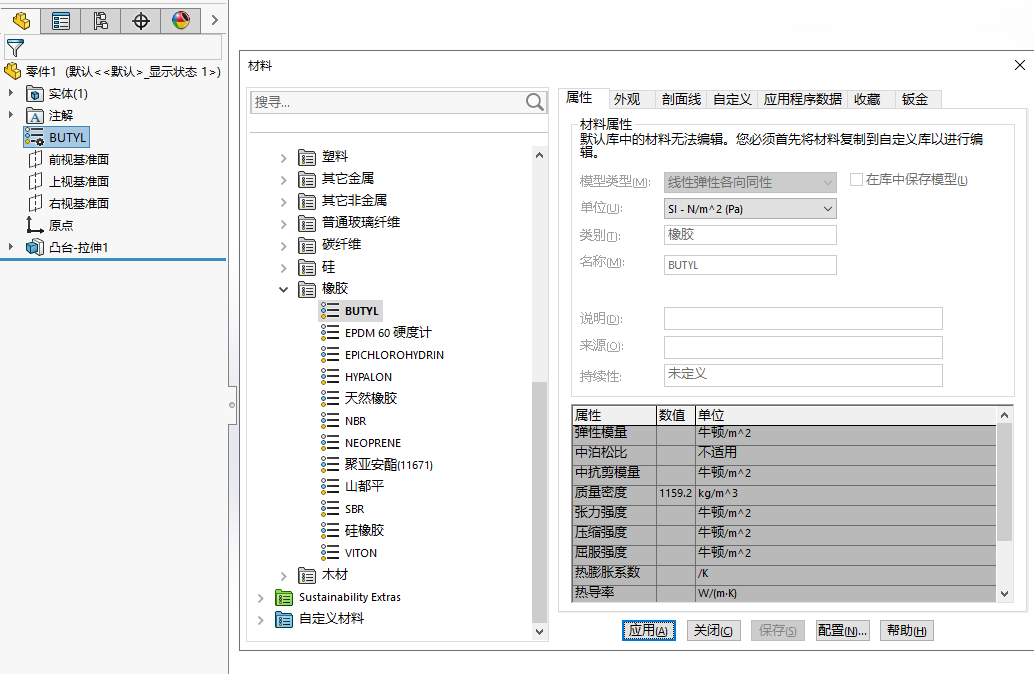
Task: Click the 上视基准面 plane icon
Action: pos(35,181)
